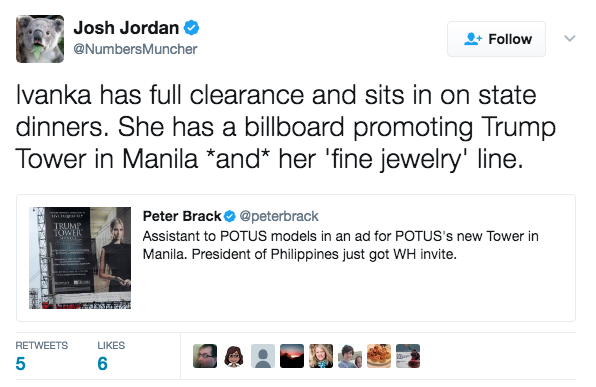Open the food plate avatar

[379, 356]
